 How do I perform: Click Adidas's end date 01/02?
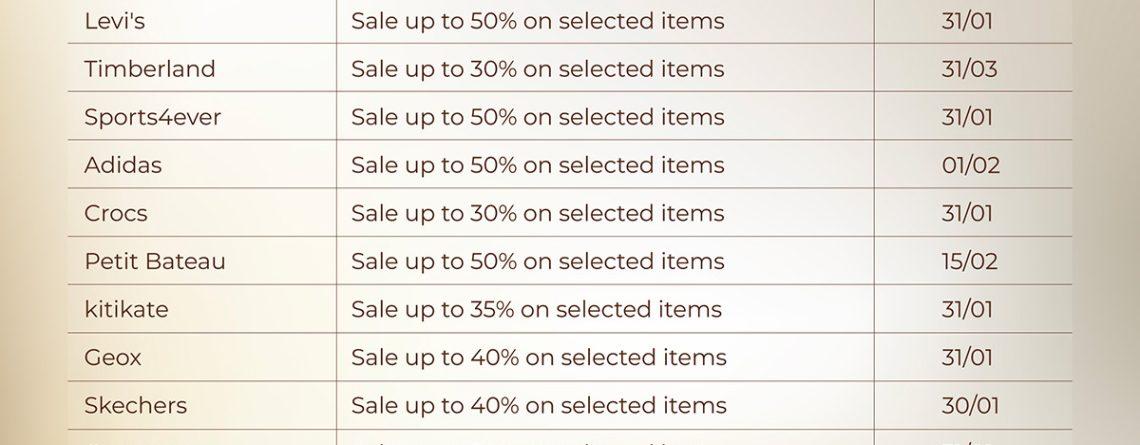(x=970, y=165)
